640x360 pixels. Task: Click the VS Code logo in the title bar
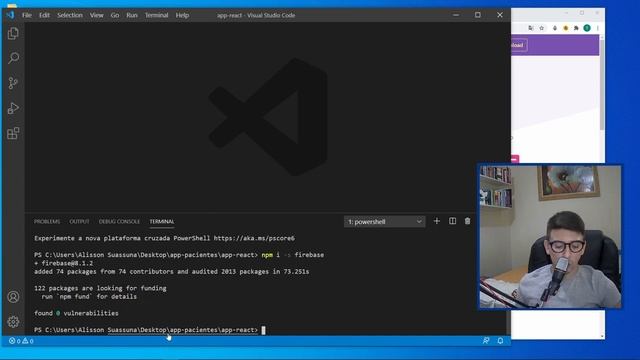pyautogui.click(x=10, y=15)
